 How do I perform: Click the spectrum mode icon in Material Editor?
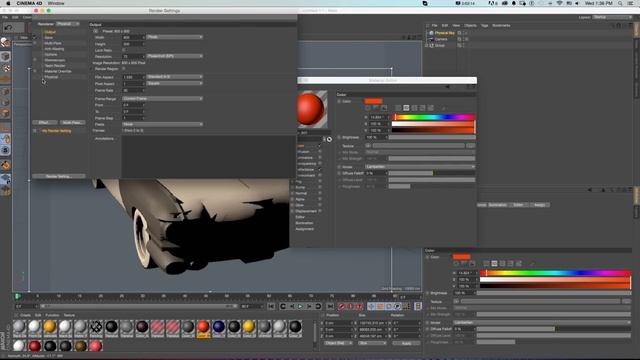376,108
